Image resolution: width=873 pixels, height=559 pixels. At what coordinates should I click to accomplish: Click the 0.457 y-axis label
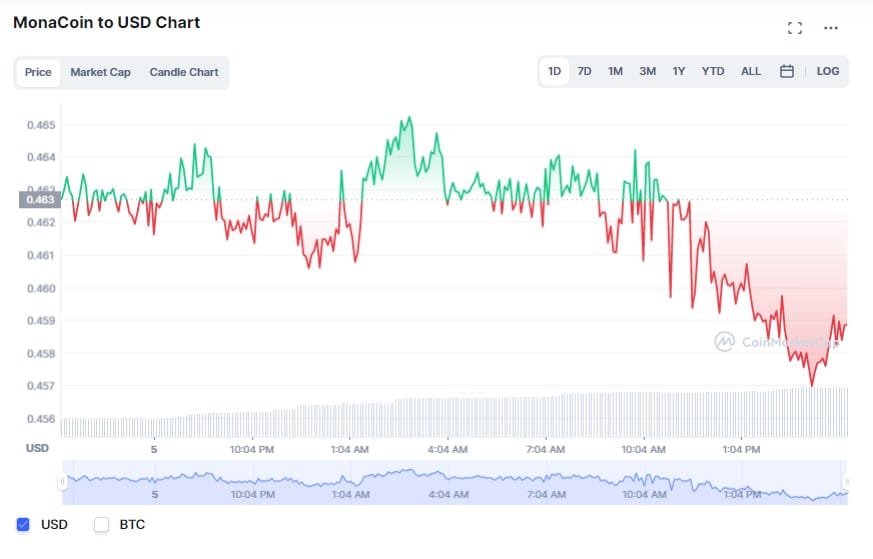pos(41,386)
